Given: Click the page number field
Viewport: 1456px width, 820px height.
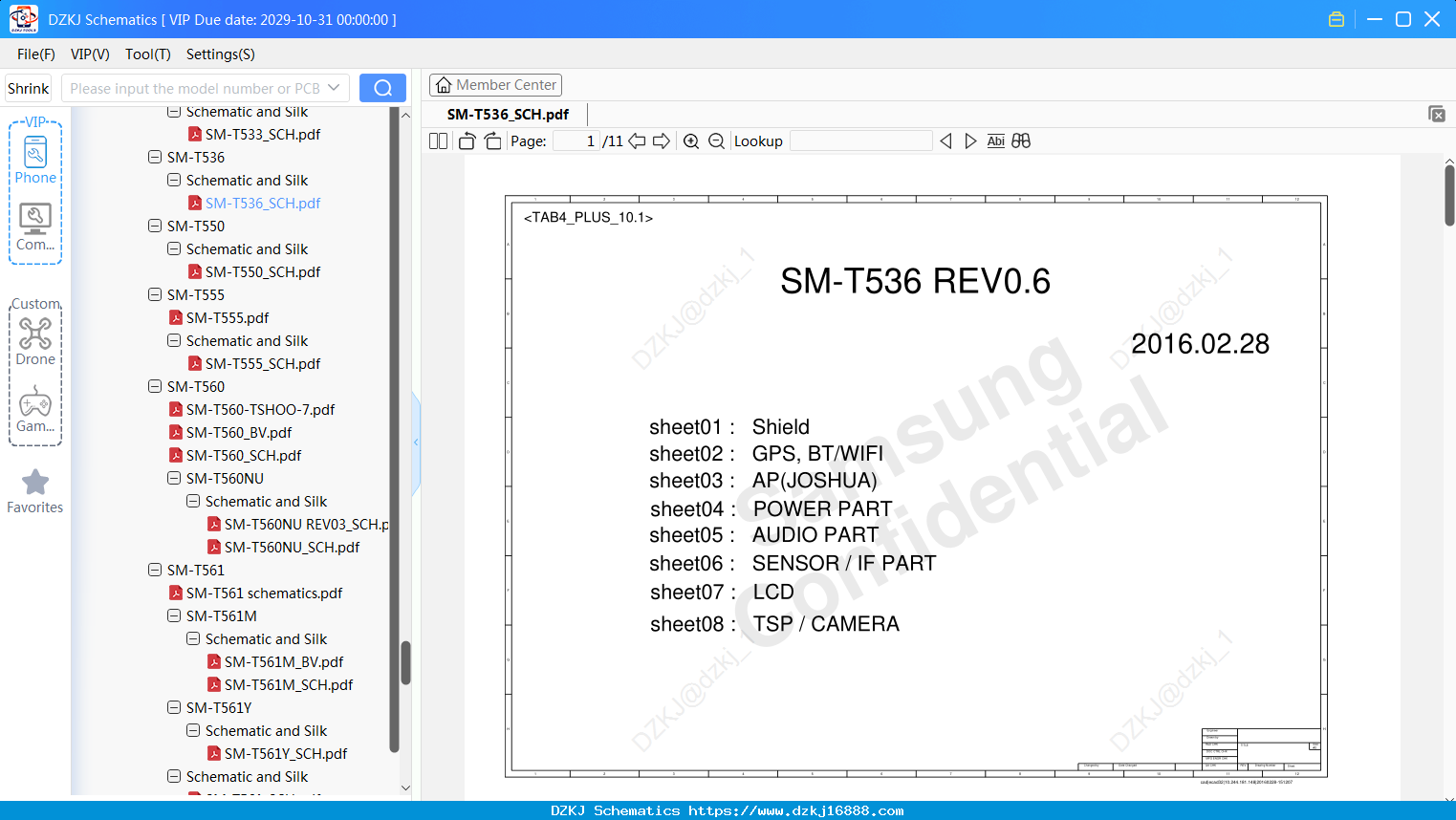Looking at the screenshot, I should tap(576, 141).
